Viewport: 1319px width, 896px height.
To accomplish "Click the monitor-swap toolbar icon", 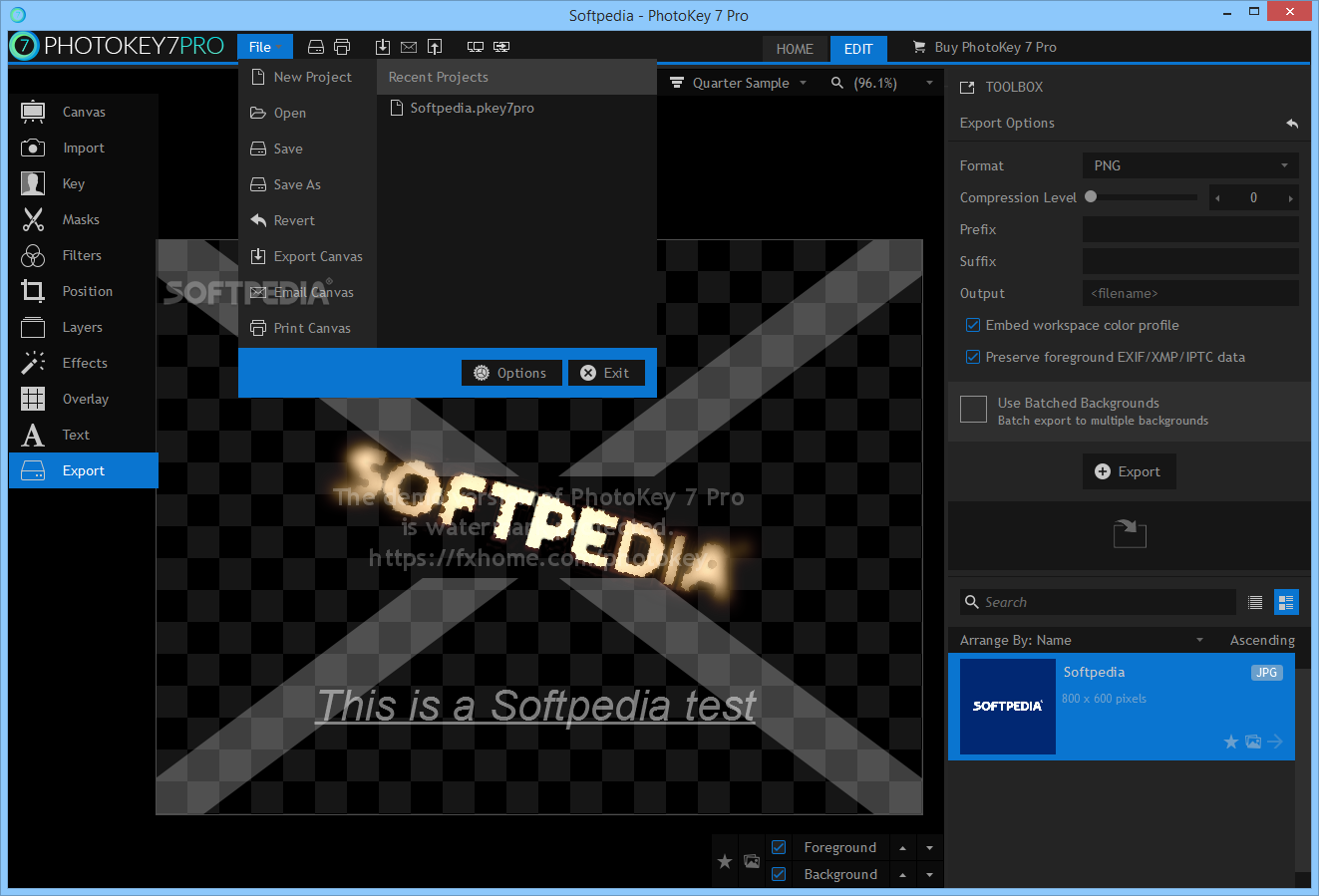I will pos(501,47).
